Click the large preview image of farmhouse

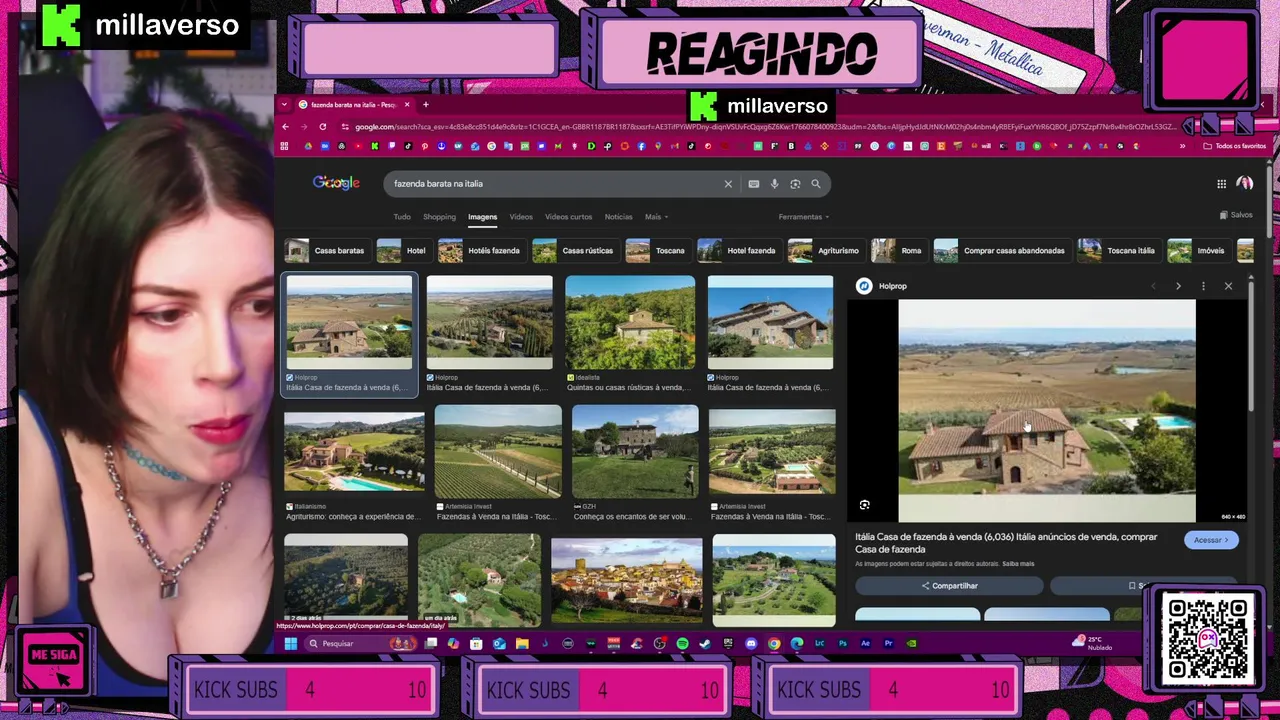[x=1046, y=411]
